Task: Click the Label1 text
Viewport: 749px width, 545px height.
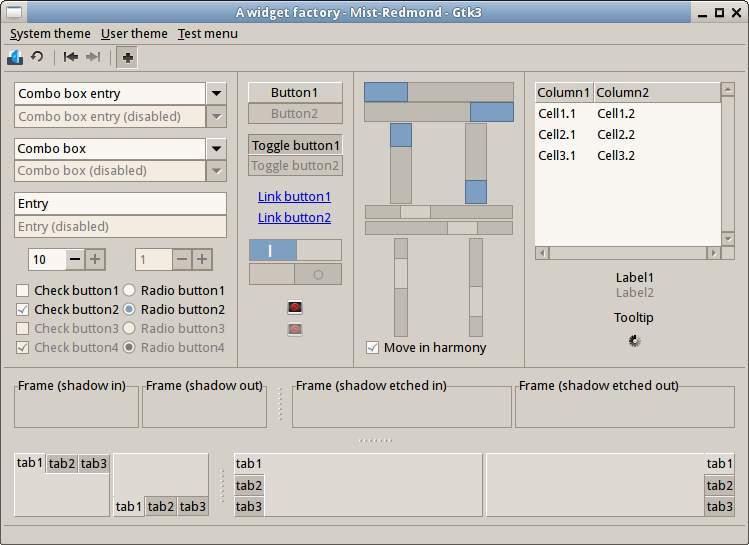Action: [634, 278]
